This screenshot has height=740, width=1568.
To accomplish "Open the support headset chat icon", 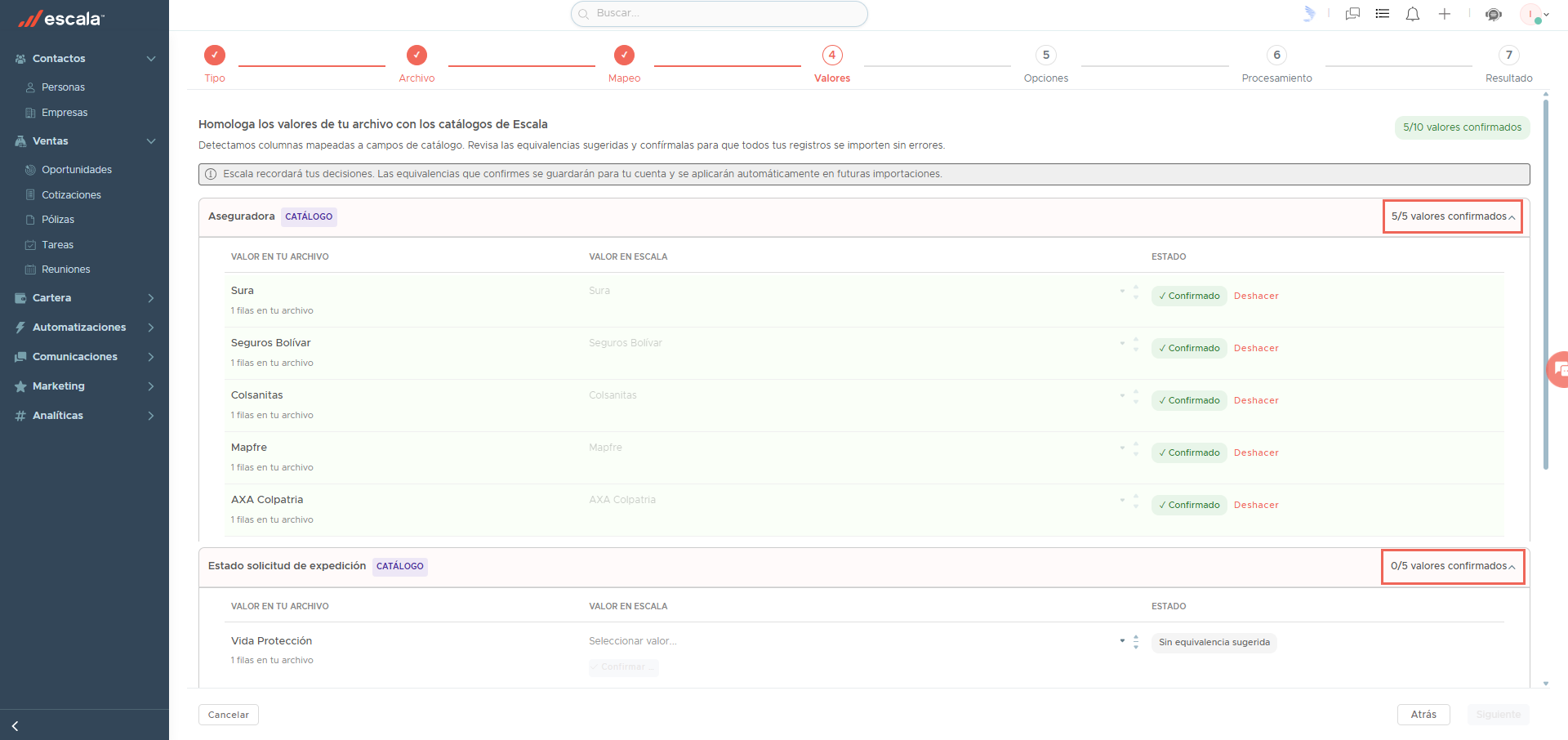I will pos(1494,14).
